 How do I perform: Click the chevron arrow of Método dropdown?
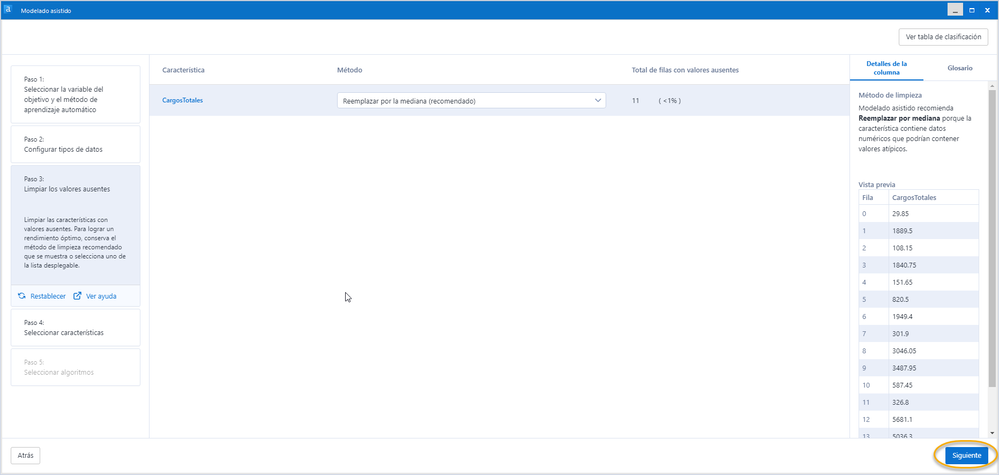tap(598, 101)
